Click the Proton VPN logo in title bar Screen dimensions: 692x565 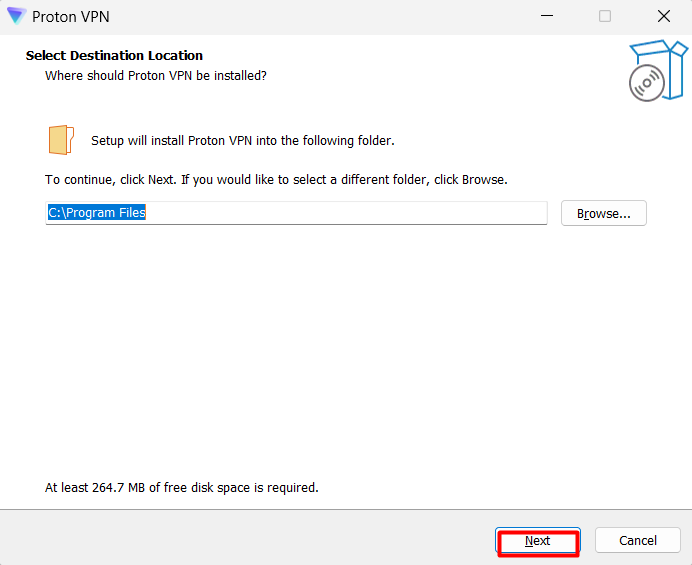coord(16,16)
